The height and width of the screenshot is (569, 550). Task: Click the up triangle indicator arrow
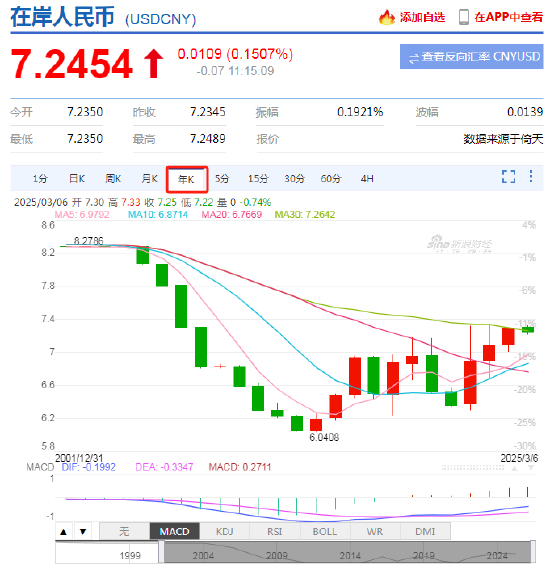64,532
